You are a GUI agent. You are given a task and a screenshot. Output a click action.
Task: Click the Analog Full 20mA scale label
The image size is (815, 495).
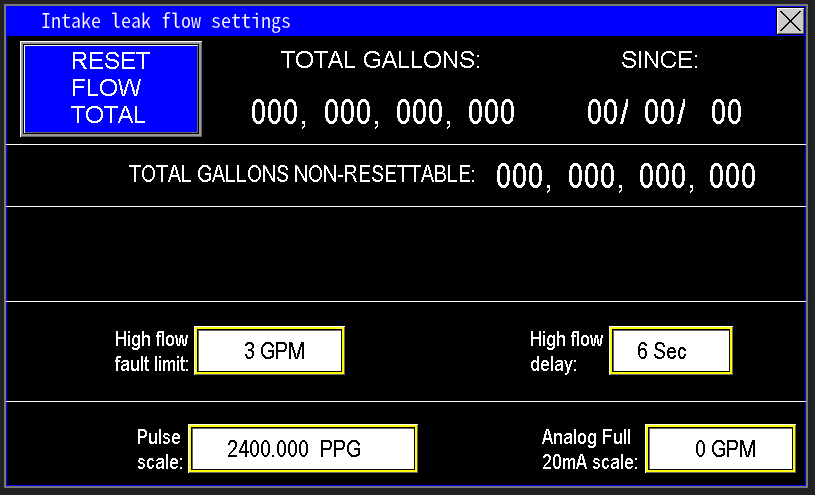(x=589, y=449)
